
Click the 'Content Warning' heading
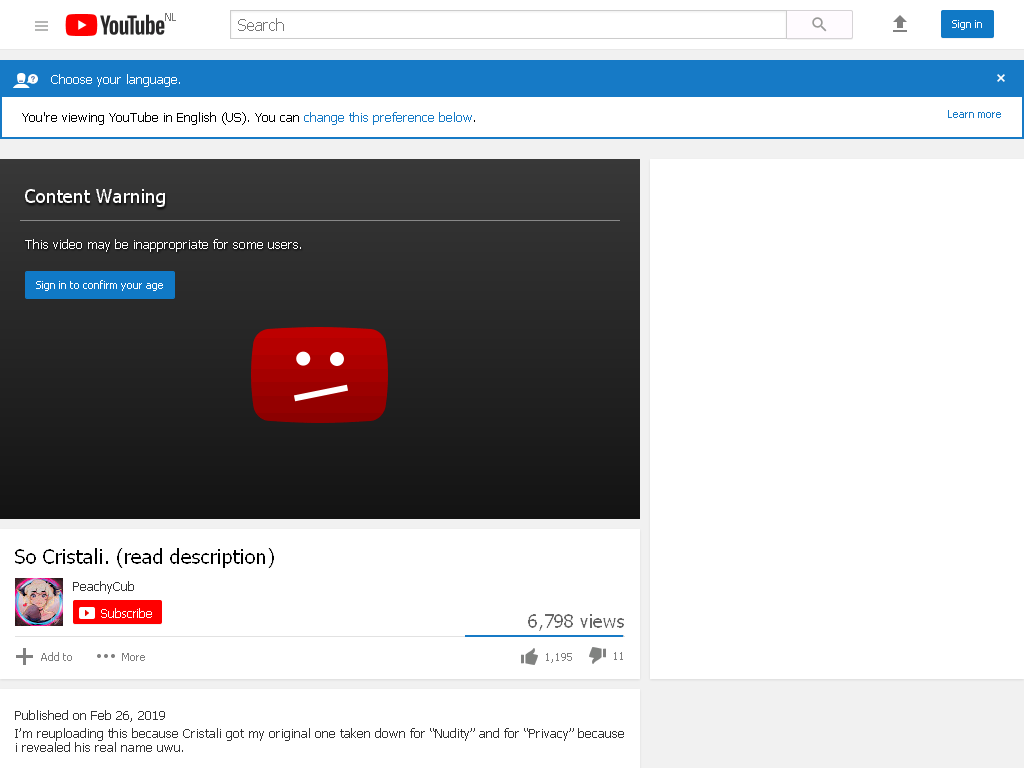pyautogui.click(x=95, y=197)
